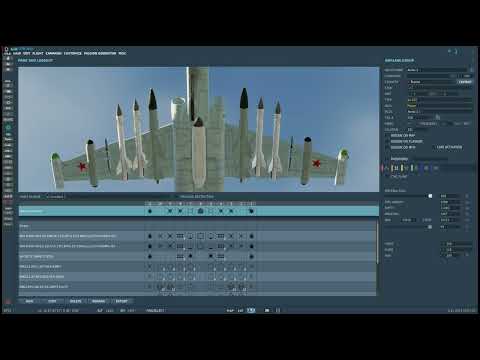Toggle the HIDDEN ON MAP checkbox

tap(388, 136)
